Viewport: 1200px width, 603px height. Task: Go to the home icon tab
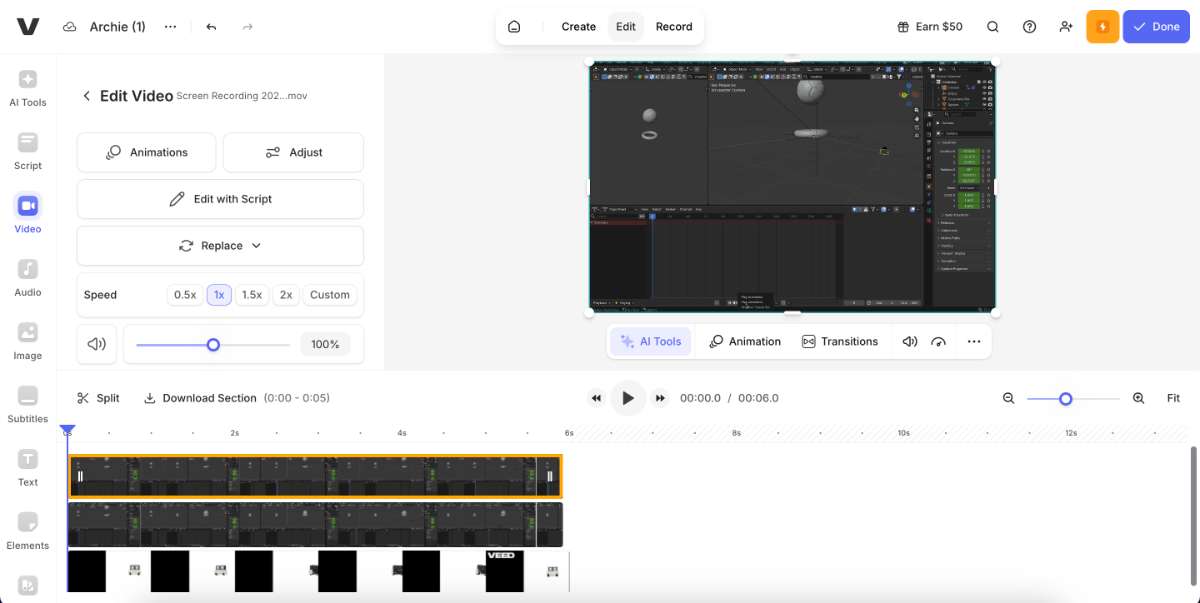[514, 27]
